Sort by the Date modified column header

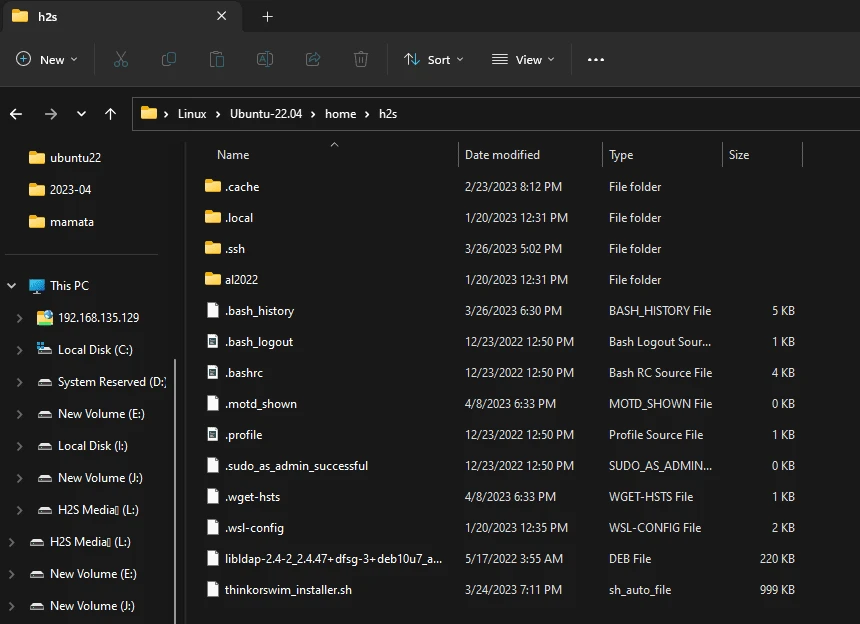click(x=501, y=154)
